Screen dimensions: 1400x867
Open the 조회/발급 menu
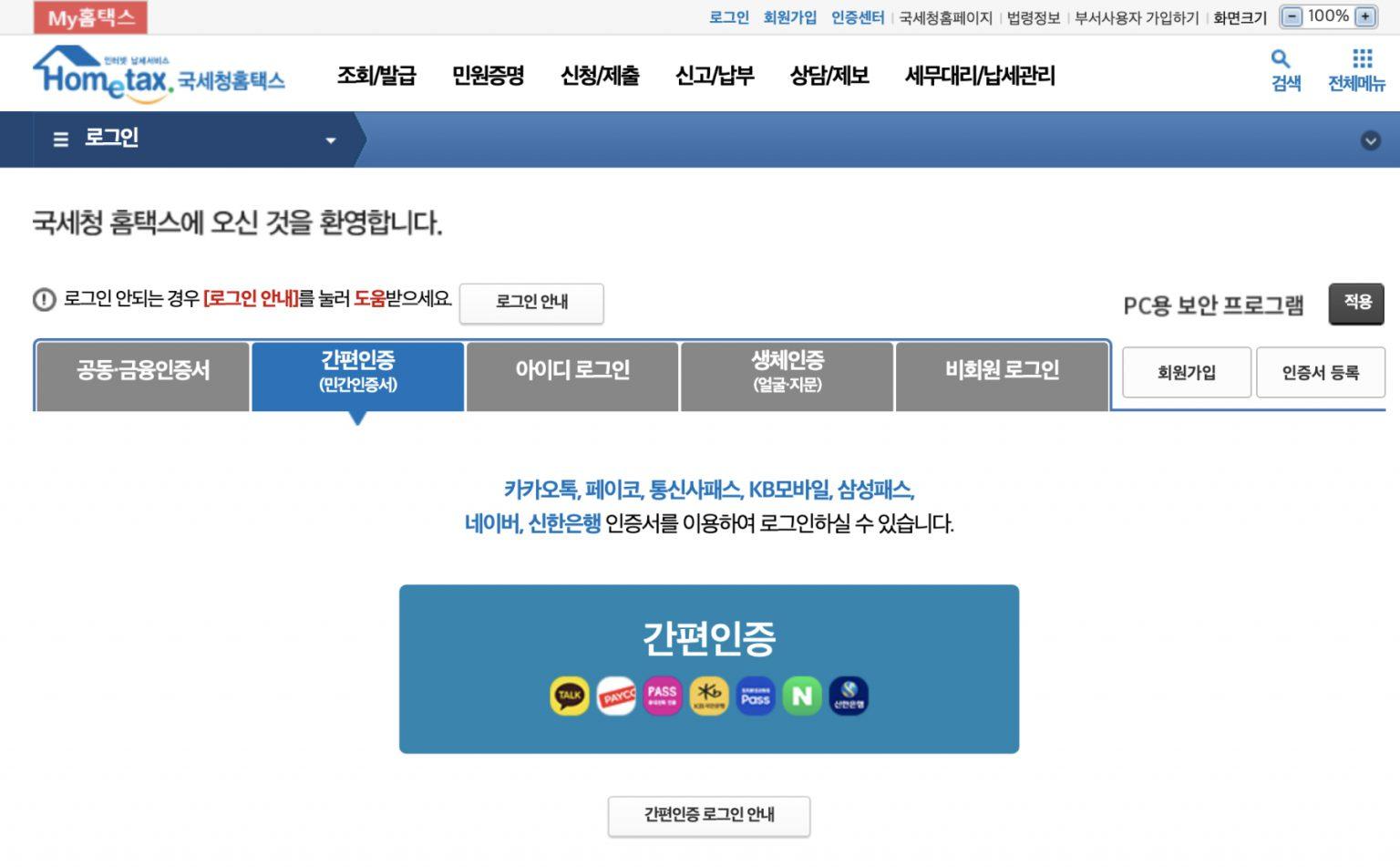[x=376, y=76]
